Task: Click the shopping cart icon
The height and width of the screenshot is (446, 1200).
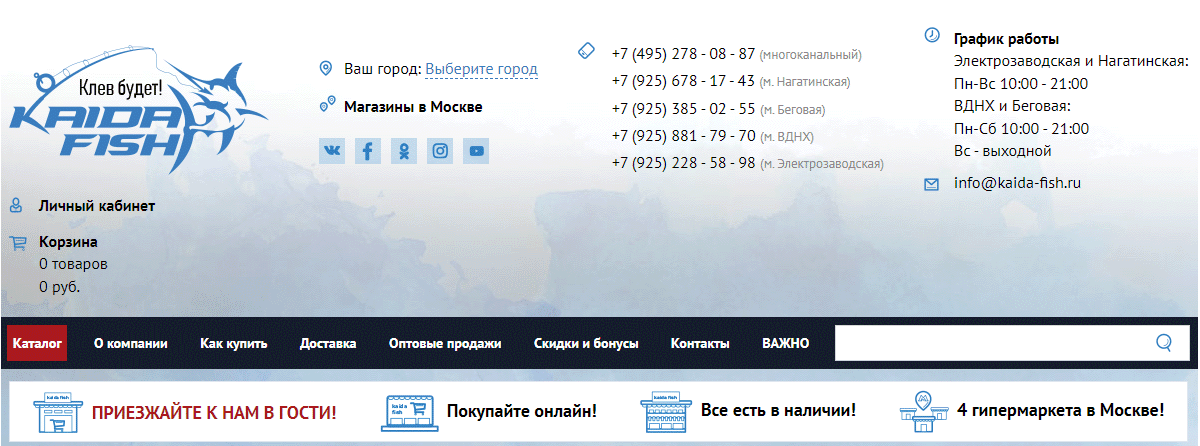Action: point(17,242)
